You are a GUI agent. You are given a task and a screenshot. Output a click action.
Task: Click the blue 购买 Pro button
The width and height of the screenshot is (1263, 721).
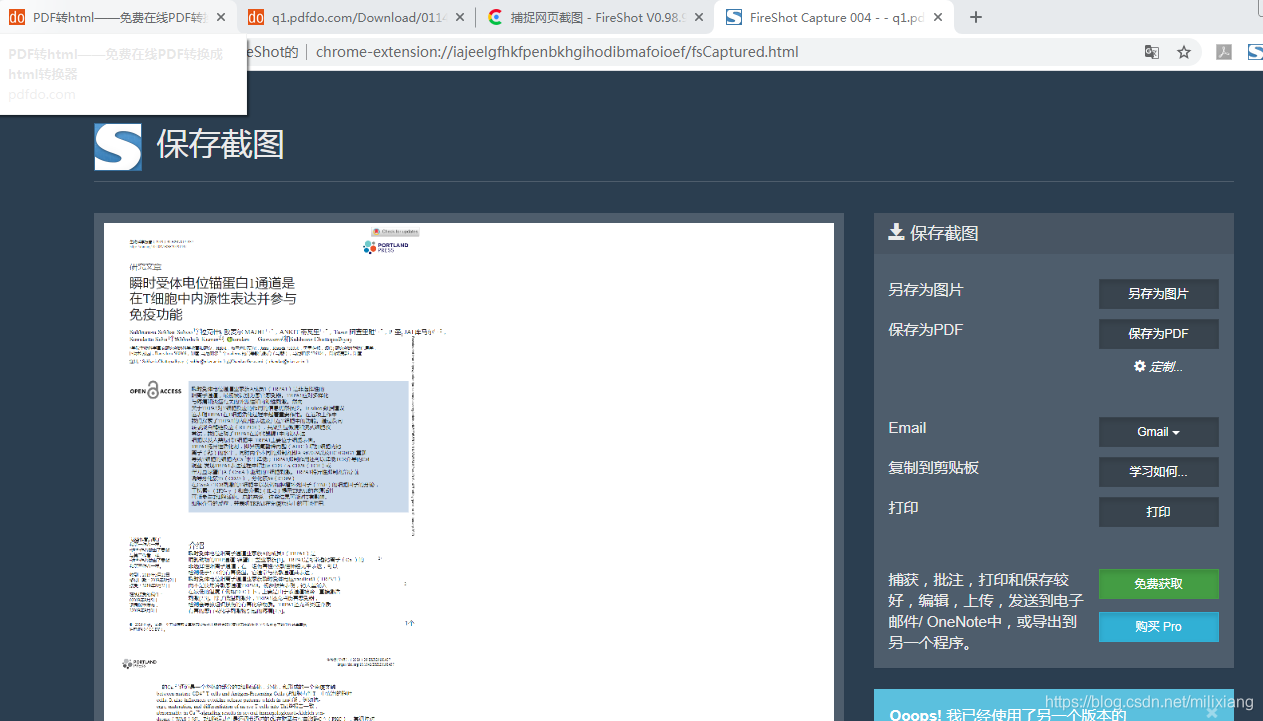point(1158,627)
